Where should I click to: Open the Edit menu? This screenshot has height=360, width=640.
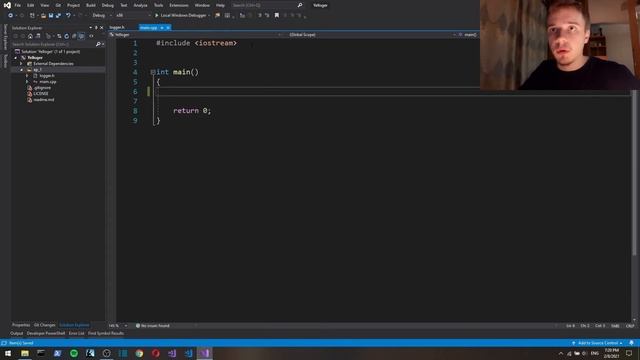pyautogui.click(x=31, y=5)
